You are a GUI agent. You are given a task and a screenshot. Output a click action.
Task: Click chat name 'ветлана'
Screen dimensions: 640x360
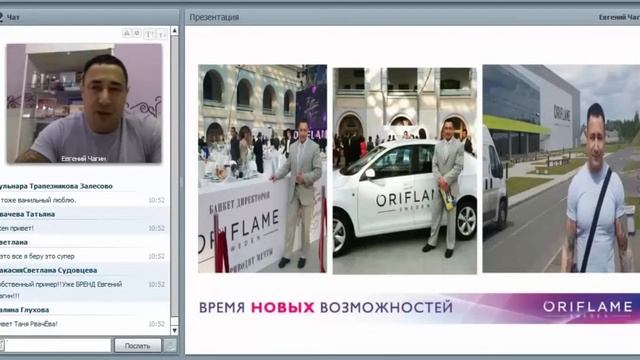pos(14,242)
